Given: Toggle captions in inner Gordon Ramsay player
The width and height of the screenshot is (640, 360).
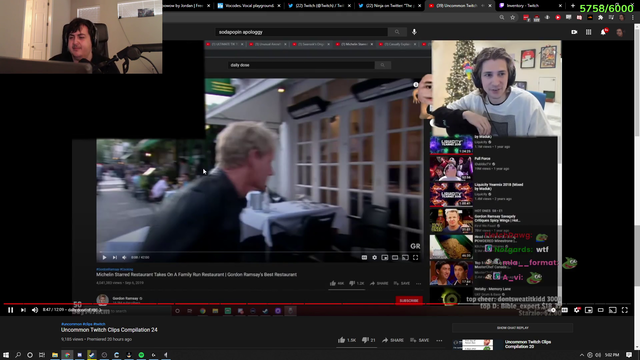Looking at the screenshot, I should pos(364,258).
